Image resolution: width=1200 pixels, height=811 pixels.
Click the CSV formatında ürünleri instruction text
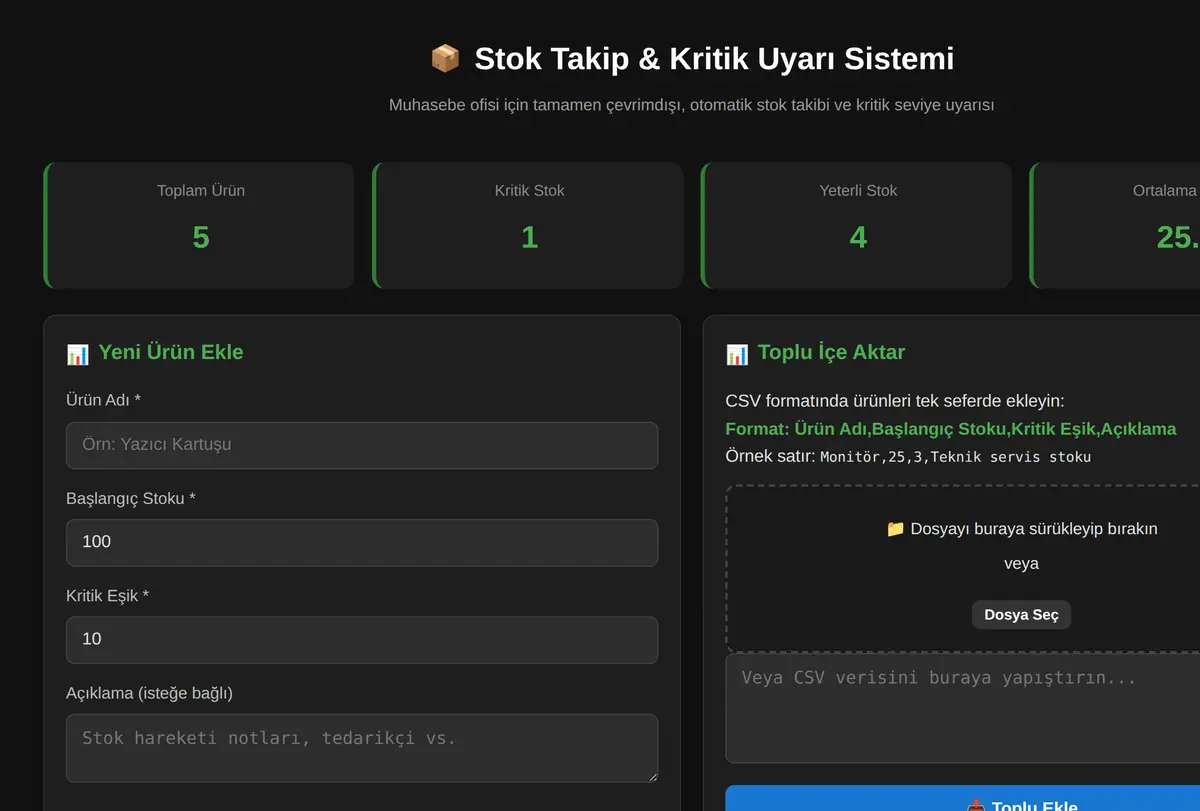point(895,401)
